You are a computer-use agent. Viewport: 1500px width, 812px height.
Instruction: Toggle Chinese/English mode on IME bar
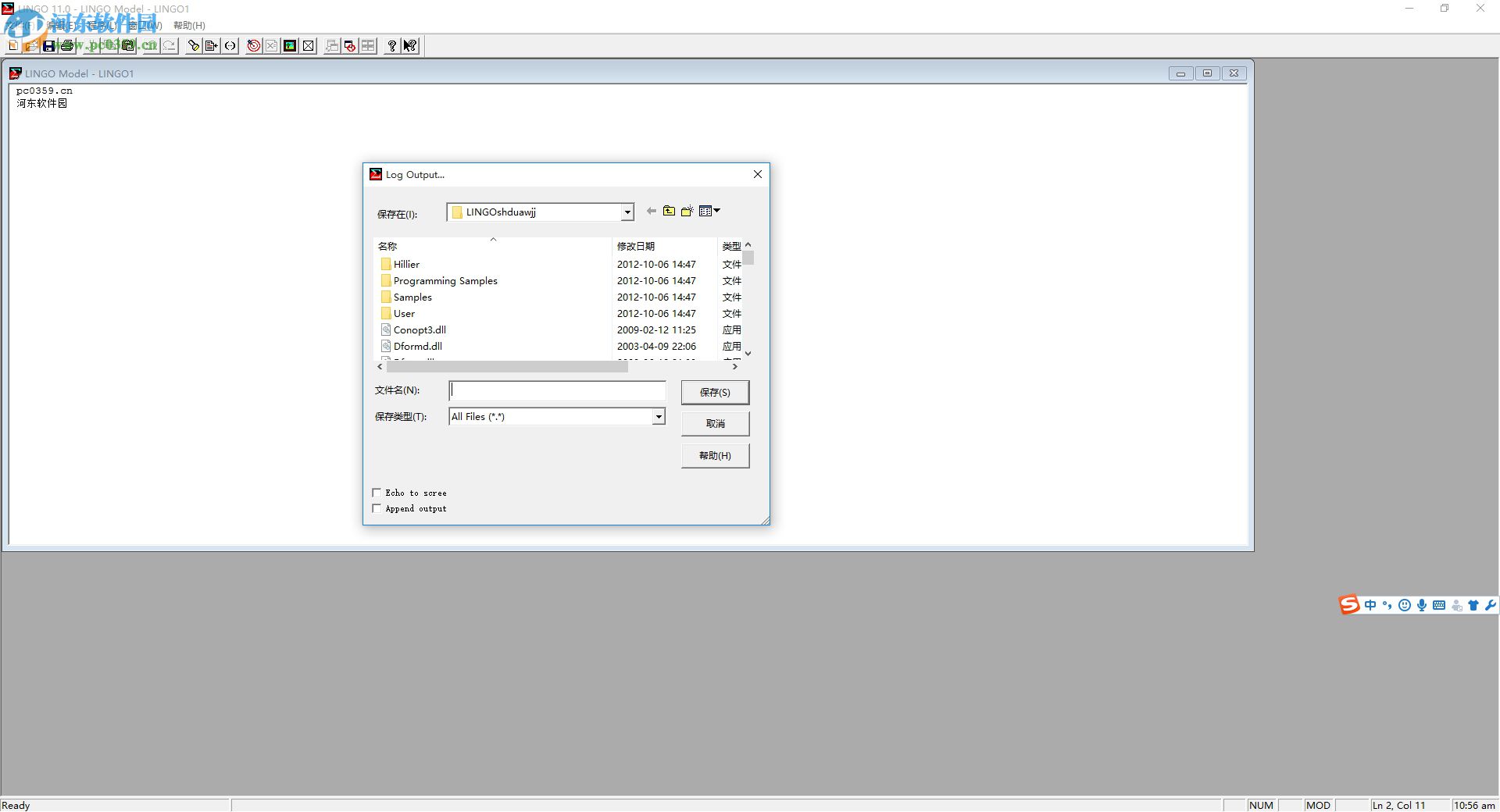click(1370, 605)
